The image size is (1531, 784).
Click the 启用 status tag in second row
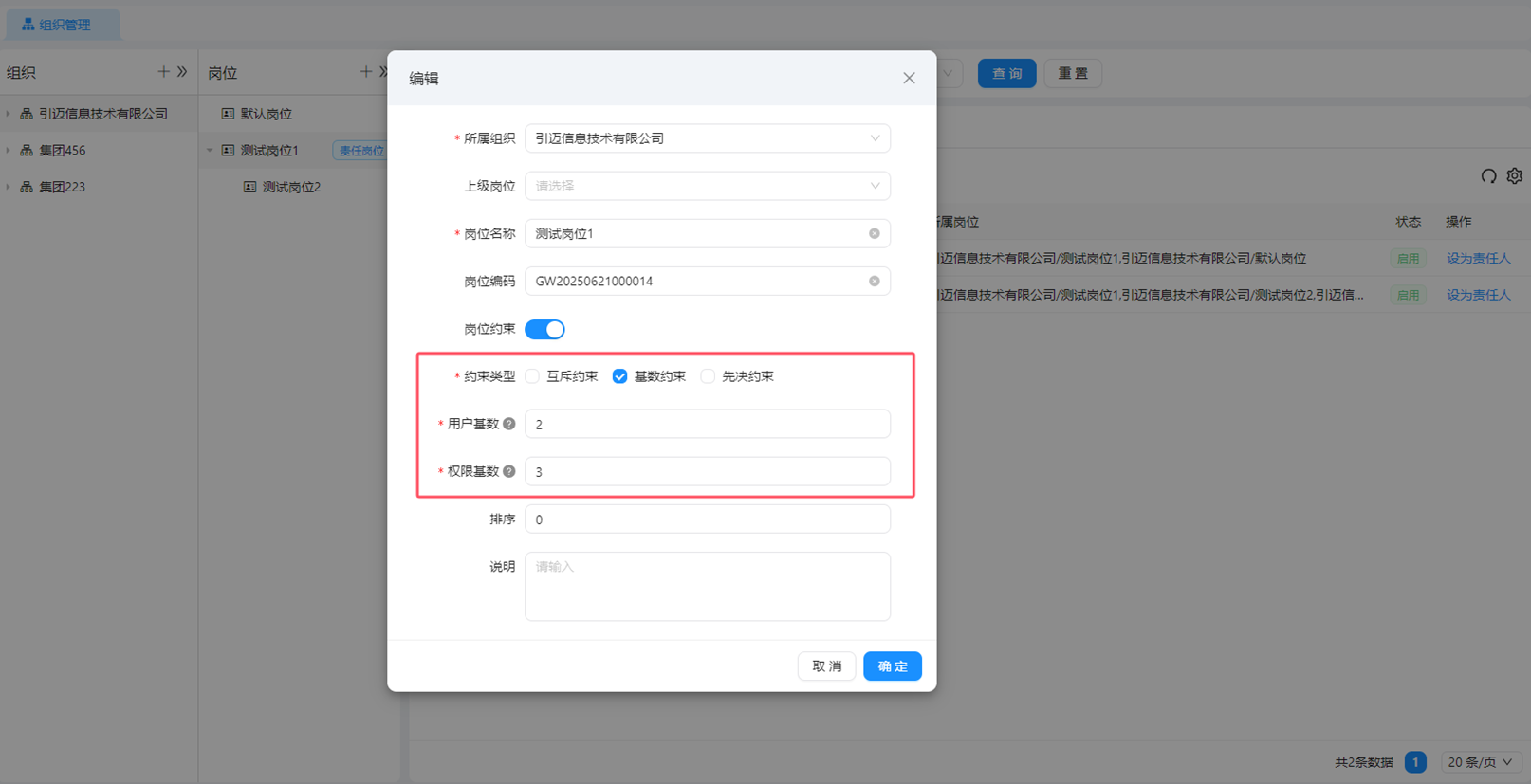pos(1409,295)
